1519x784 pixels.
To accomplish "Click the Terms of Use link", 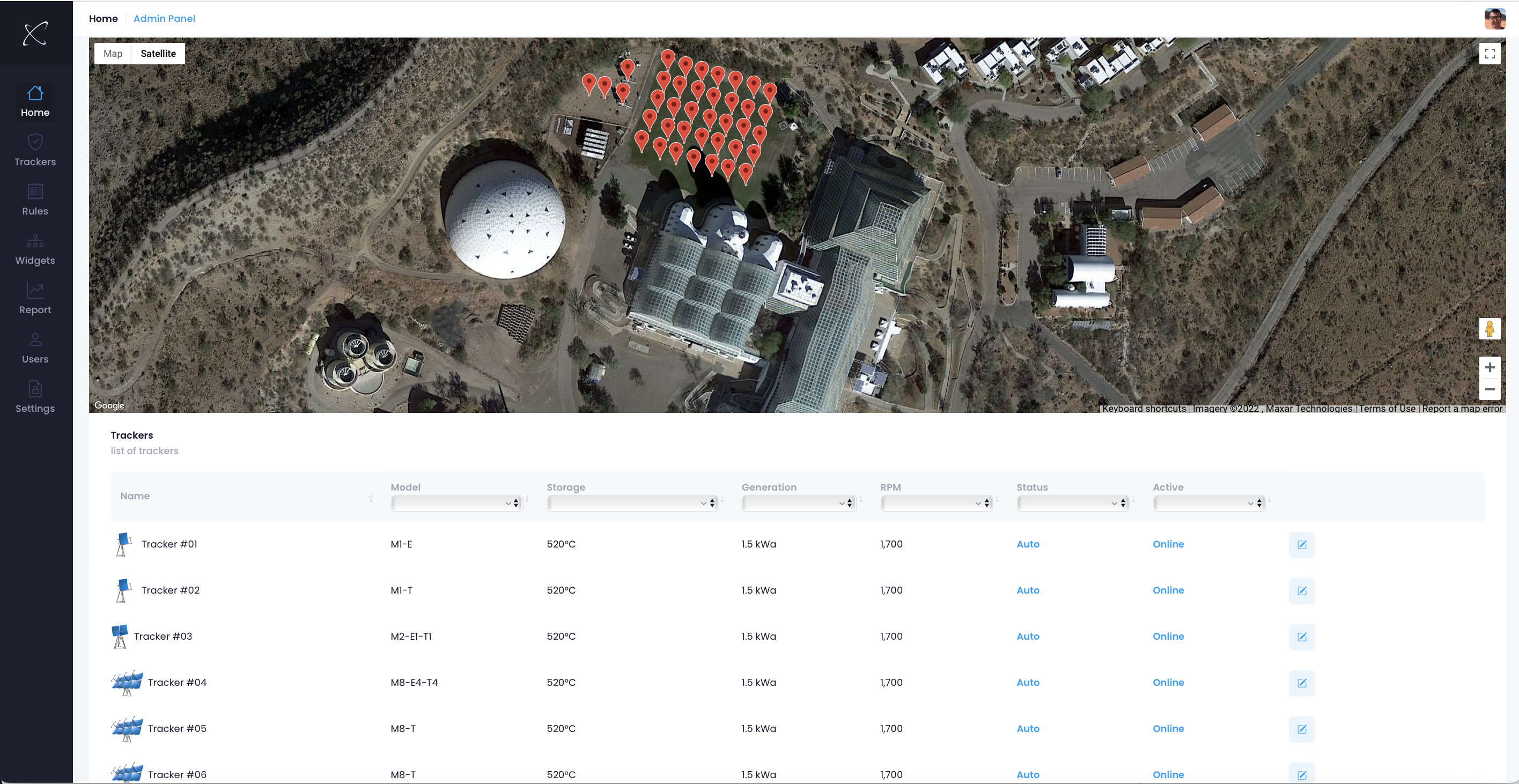I will pyautogui.click(x=1387, y=409).
